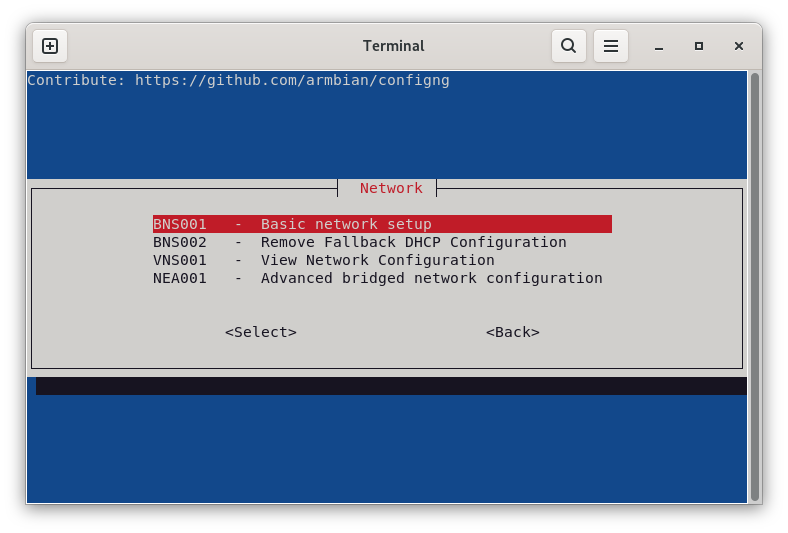
Task: Click the NEA001 item code
Action: pyautogui.click(x=180, y=278)
